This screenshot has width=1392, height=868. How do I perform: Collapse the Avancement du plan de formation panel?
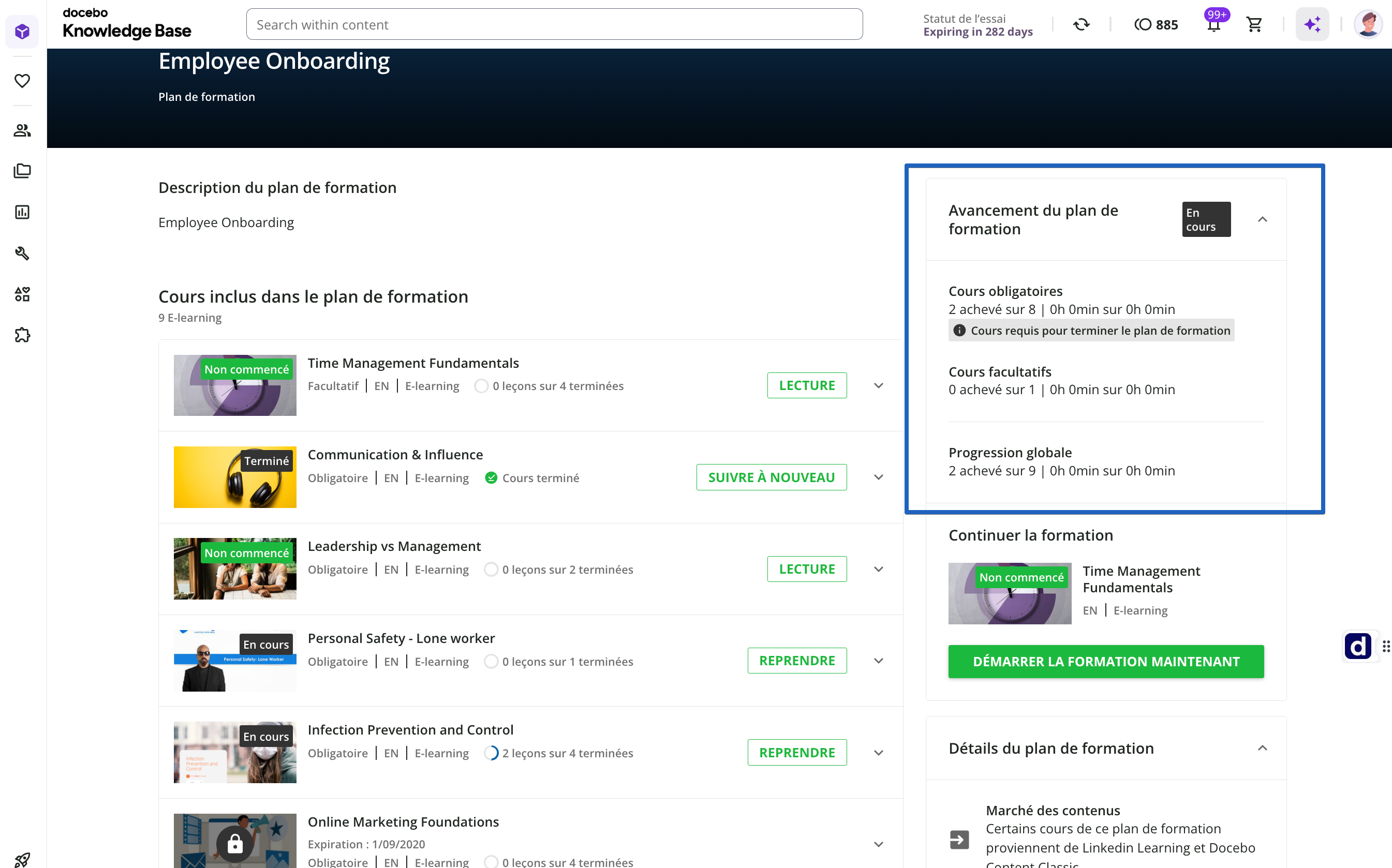(x=1262, y=219)
